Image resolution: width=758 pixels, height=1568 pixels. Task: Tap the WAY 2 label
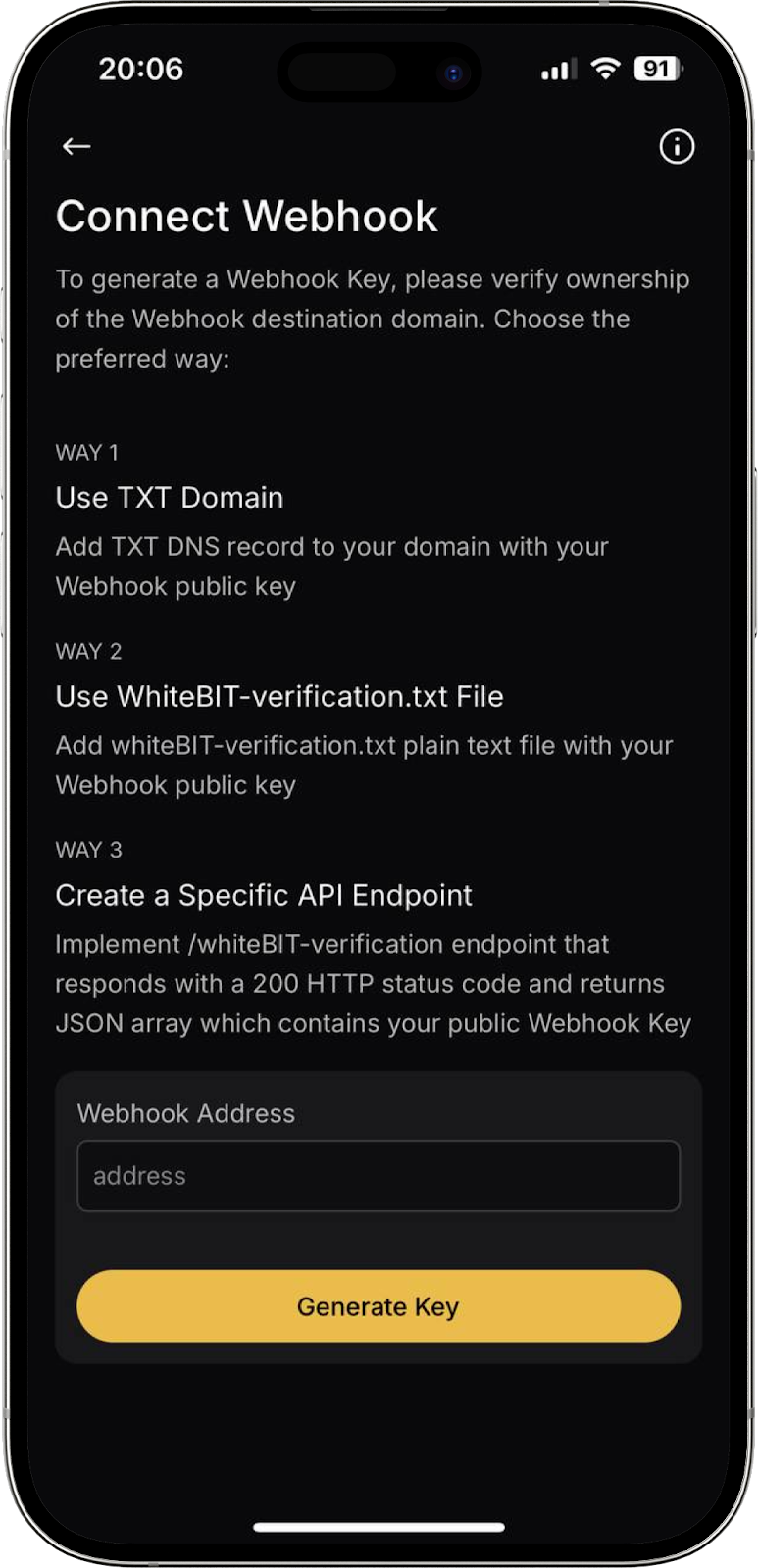coord(89,652)
